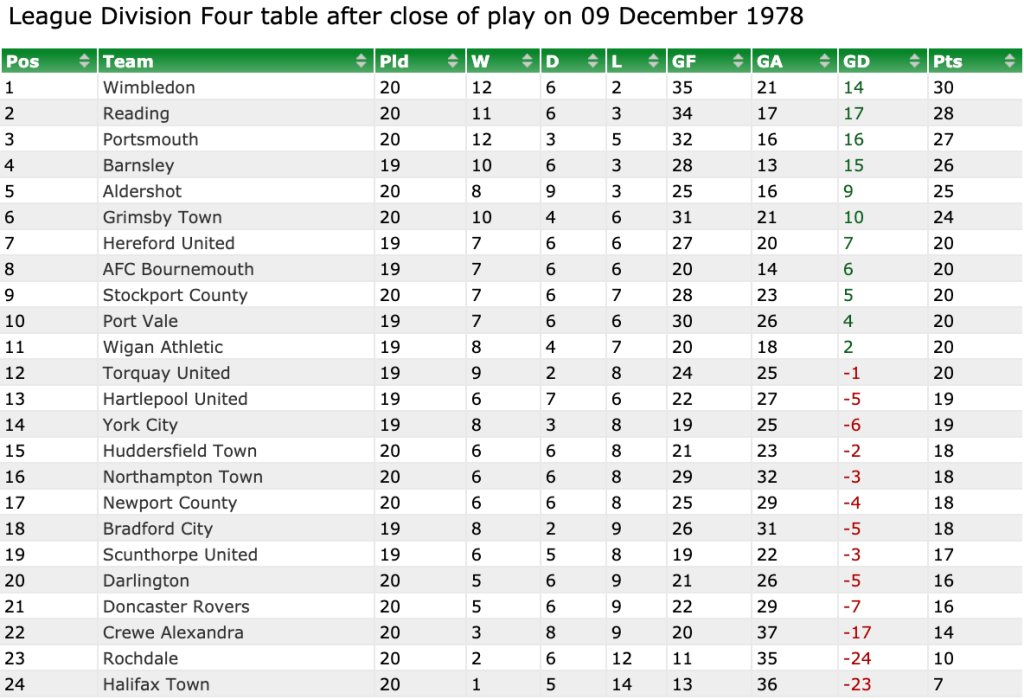Select Reading's goal difference cell showing 17
The image size is (1024, 699).
coord(853,114)
